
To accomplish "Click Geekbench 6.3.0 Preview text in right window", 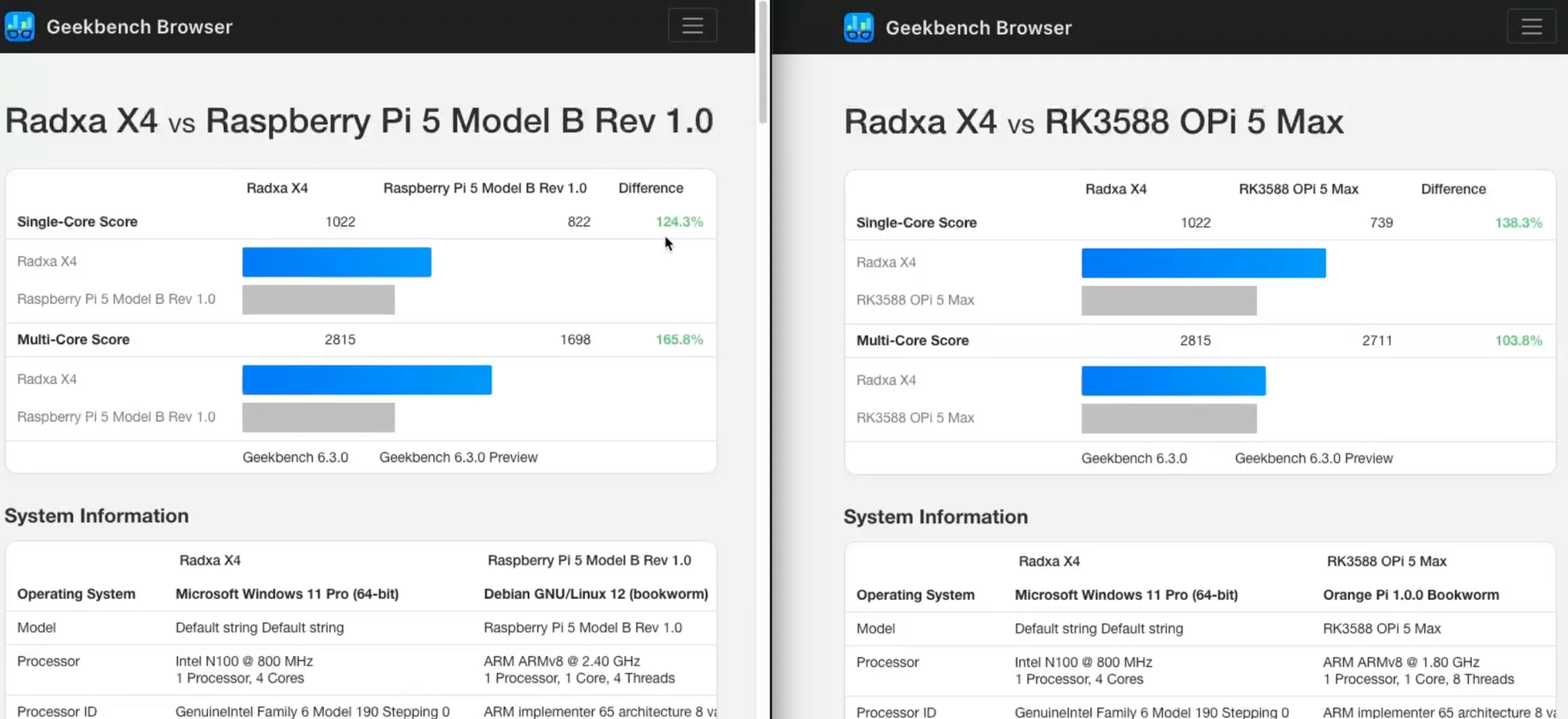I will pos(1314,459).
